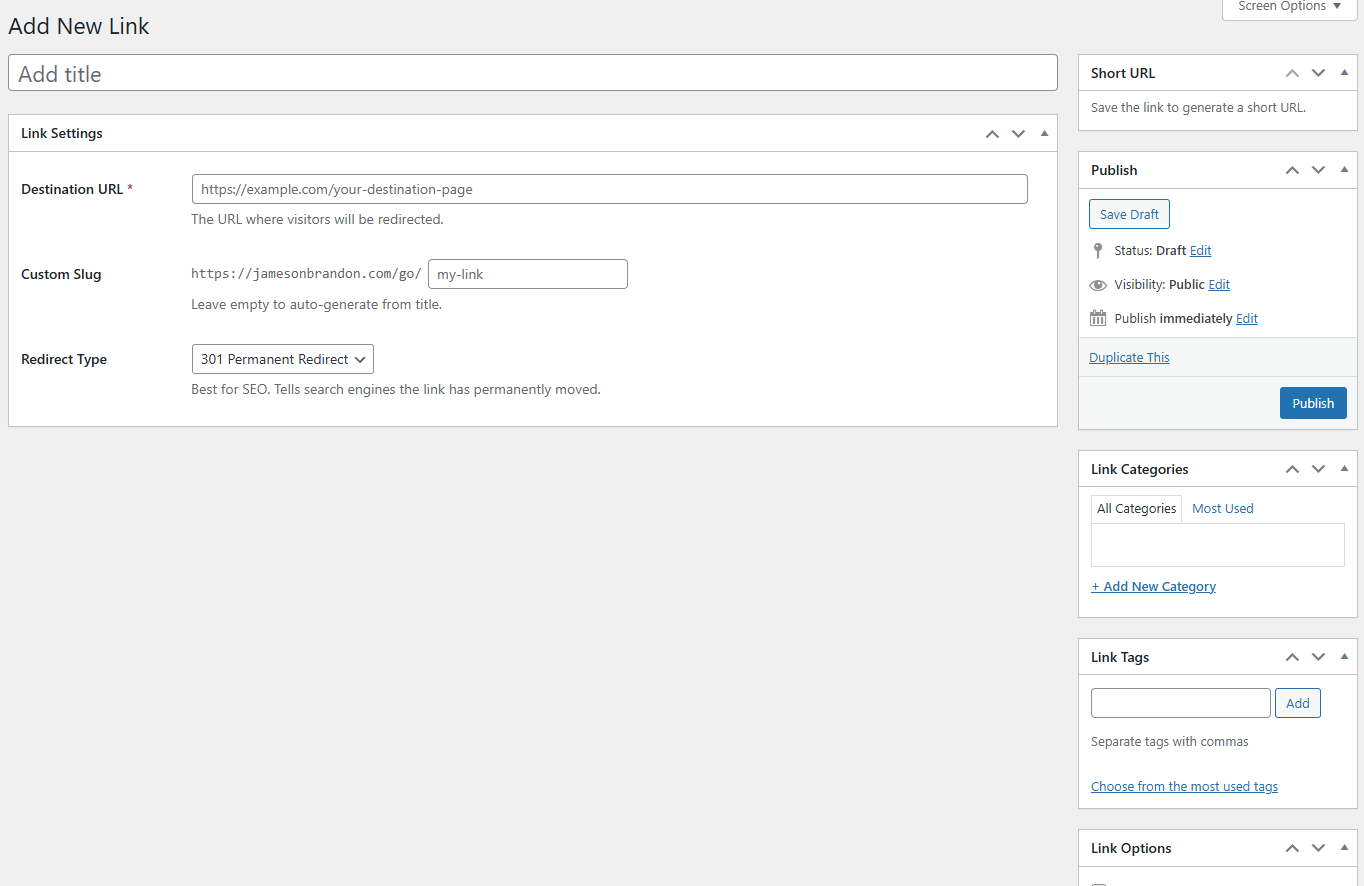Move the Link Settings panel up
This screenshot has width=1364, height=886.
(x=992, y=133)
